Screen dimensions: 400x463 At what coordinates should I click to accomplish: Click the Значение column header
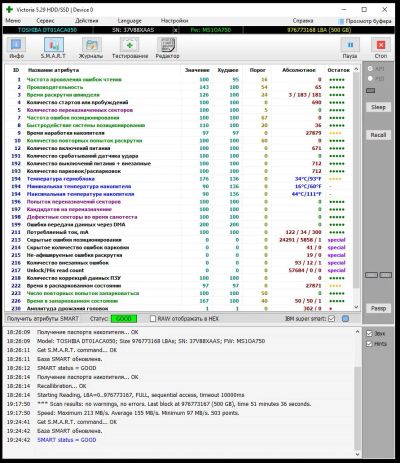click(x=197, y=70)
